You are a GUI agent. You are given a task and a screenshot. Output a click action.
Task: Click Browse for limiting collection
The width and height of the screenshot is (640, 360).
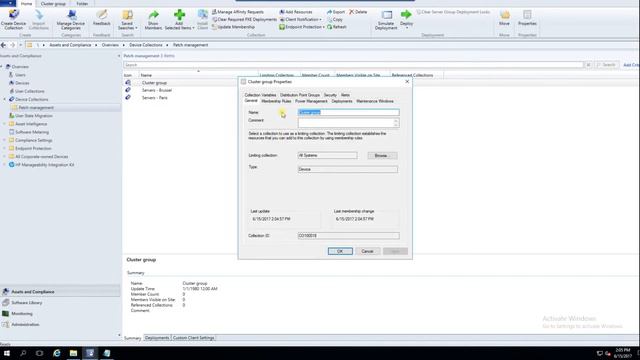click(x=382, y=156)
